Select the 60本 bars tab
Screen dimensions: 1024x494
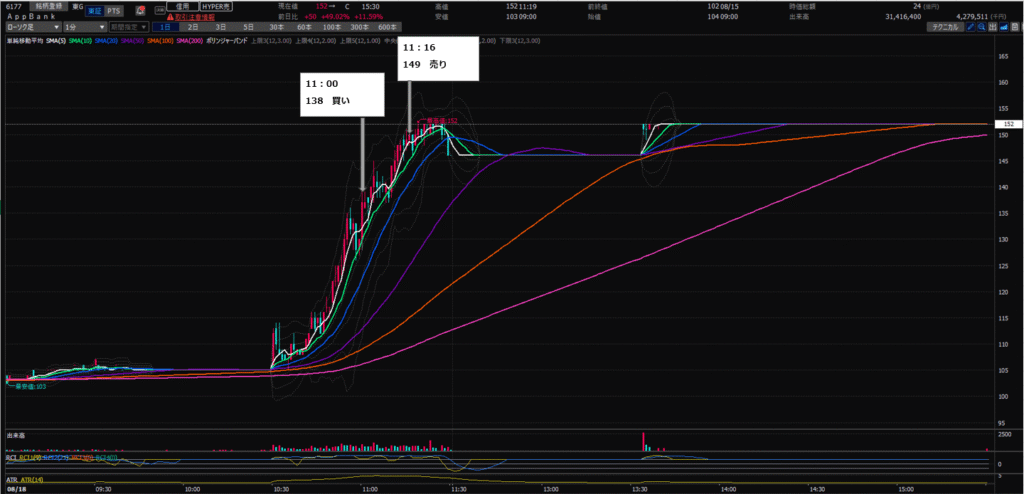pos(305,27)
